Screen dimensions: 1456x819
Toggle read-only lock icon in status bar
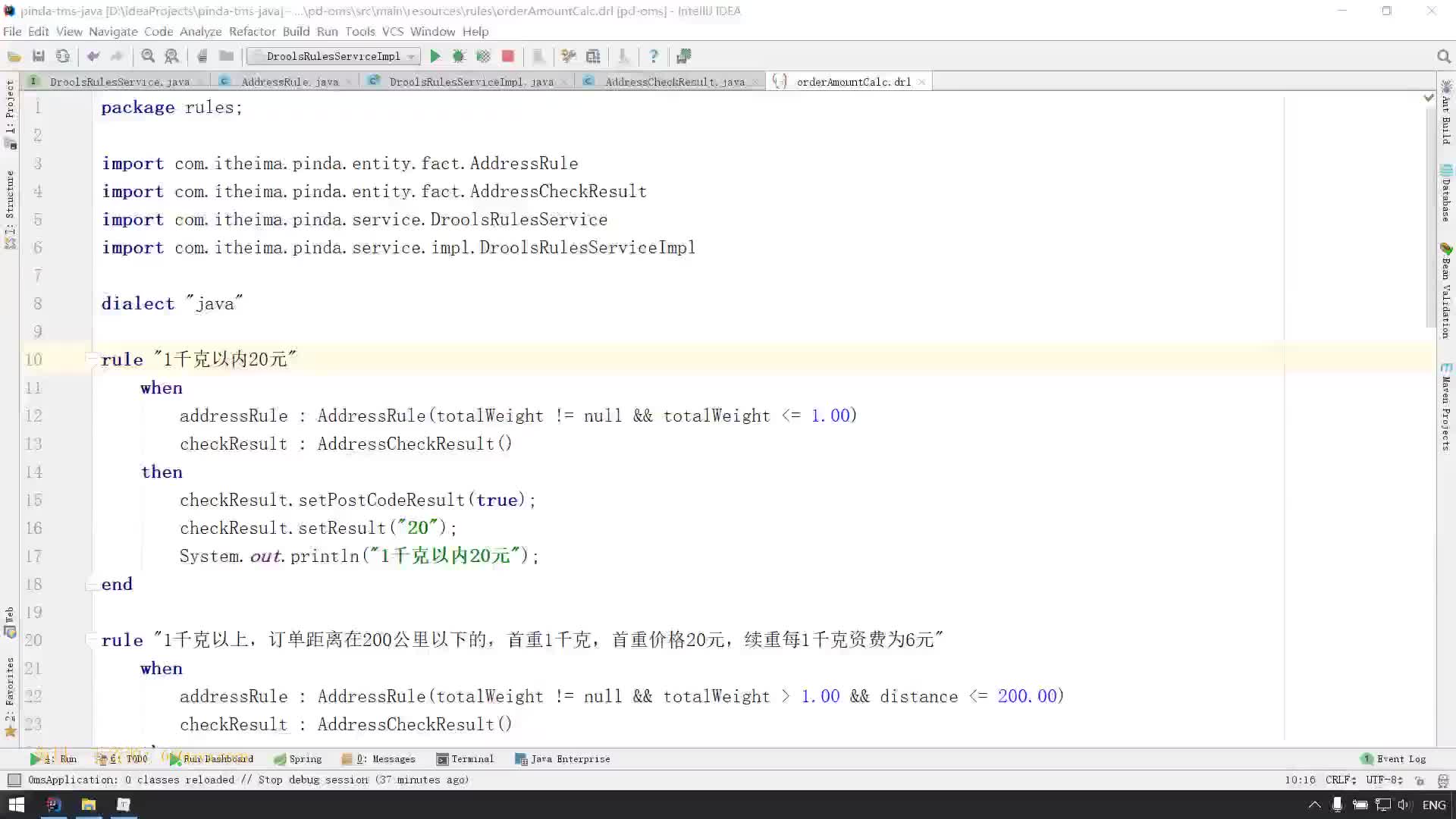pyautogui.click(x=1420, y=780)
